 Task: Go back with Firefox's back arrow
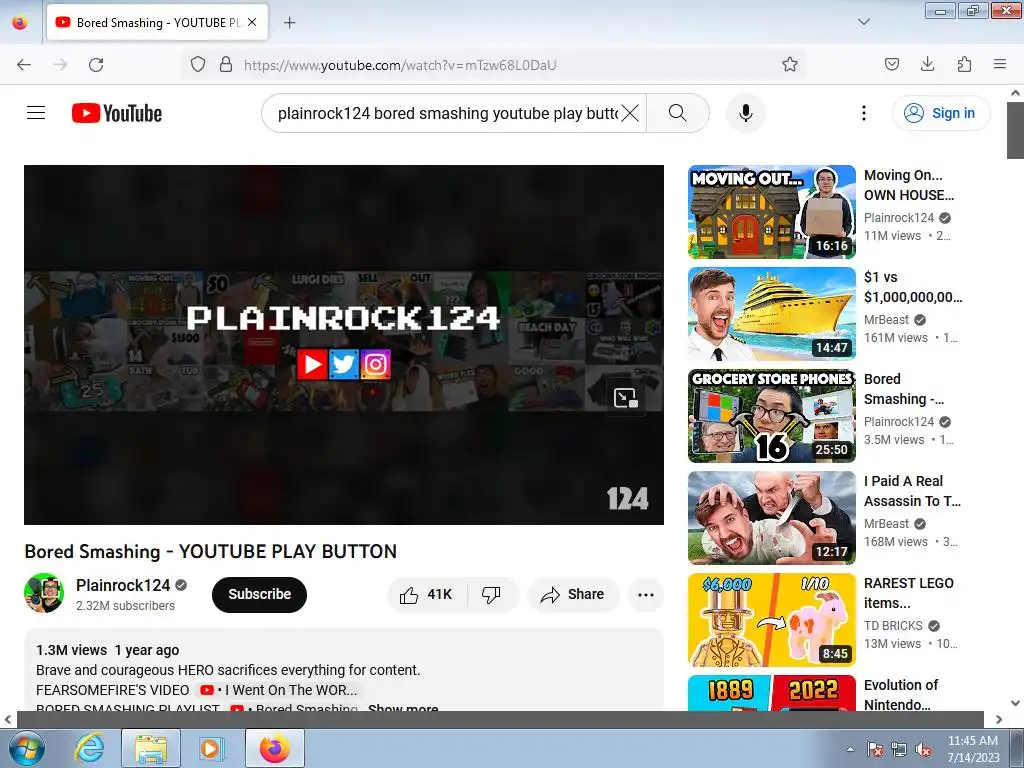[24, 65]
